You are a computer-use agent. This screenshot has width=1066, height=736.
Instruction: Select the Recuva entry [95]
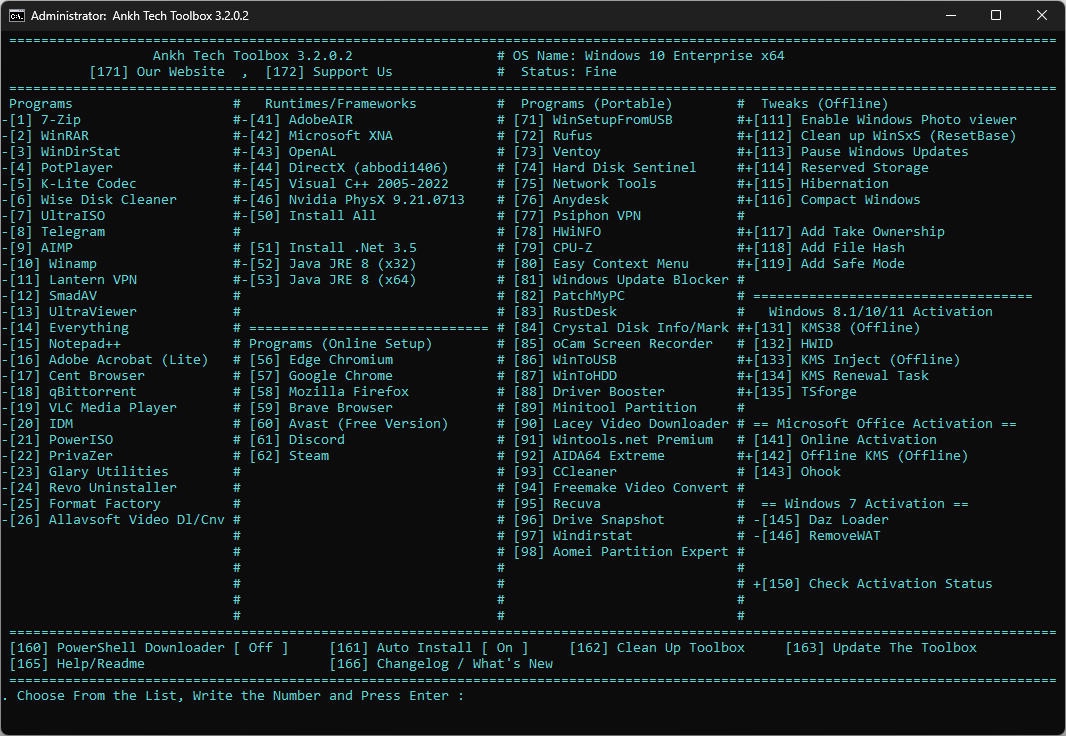[x=557, y=504]
